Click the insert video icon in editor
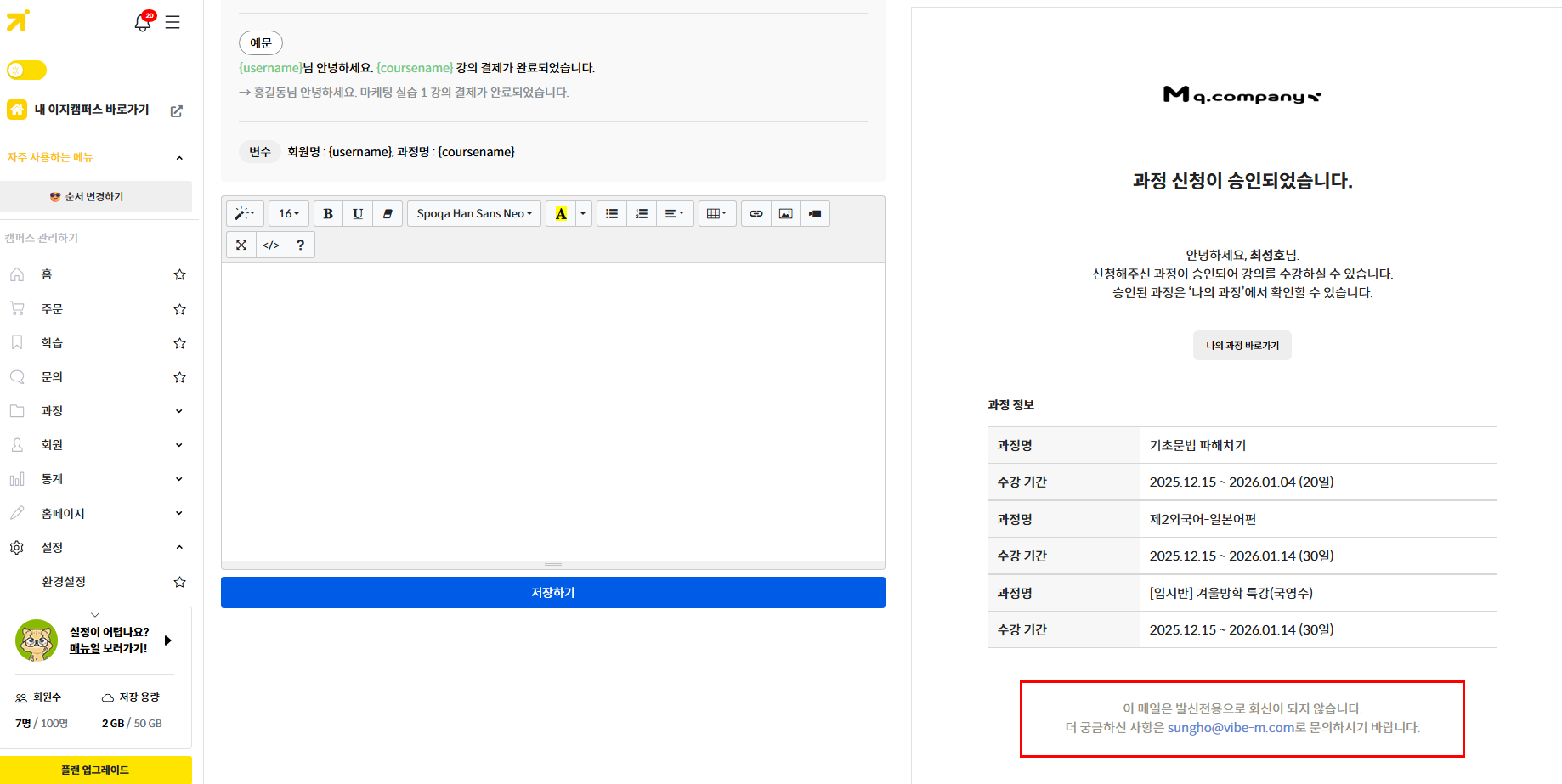Viewport: 1562px width, 784px height. pos(815,213)
